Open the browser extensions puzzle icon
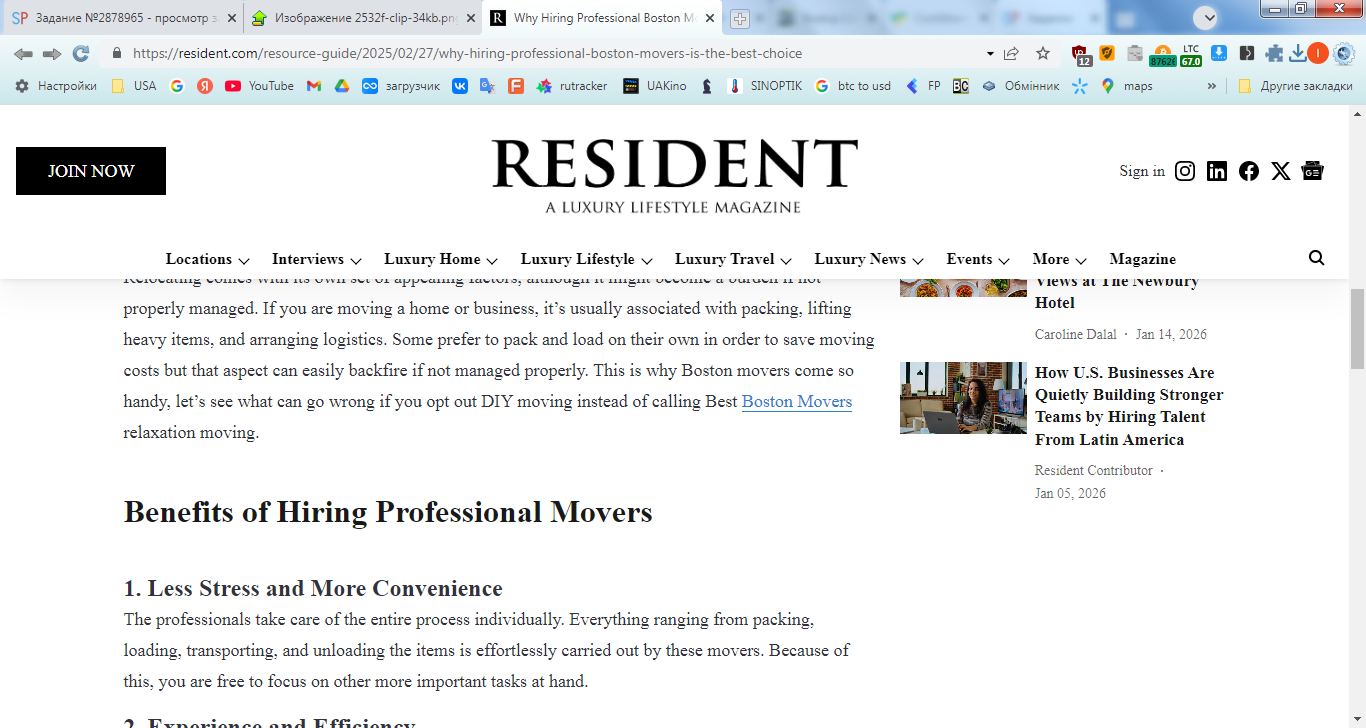Viewport: 1366px width, 728px height. tap(1274, 54)
